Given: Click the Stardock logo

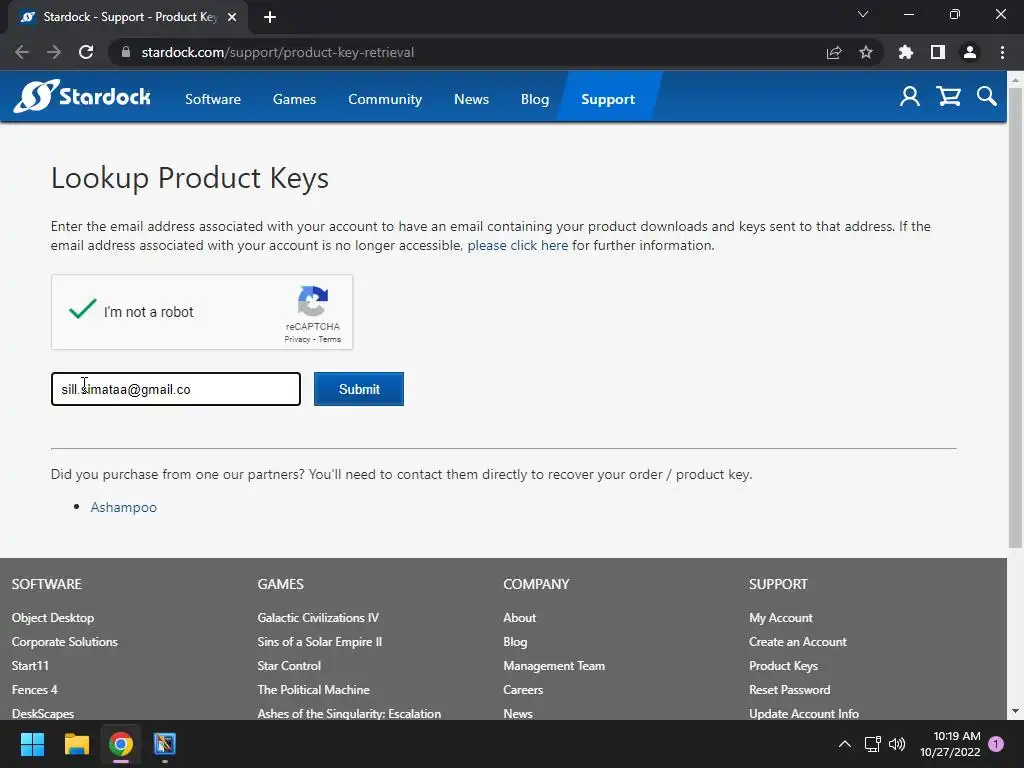Looking at the screenshot, I should pos(82,97).
